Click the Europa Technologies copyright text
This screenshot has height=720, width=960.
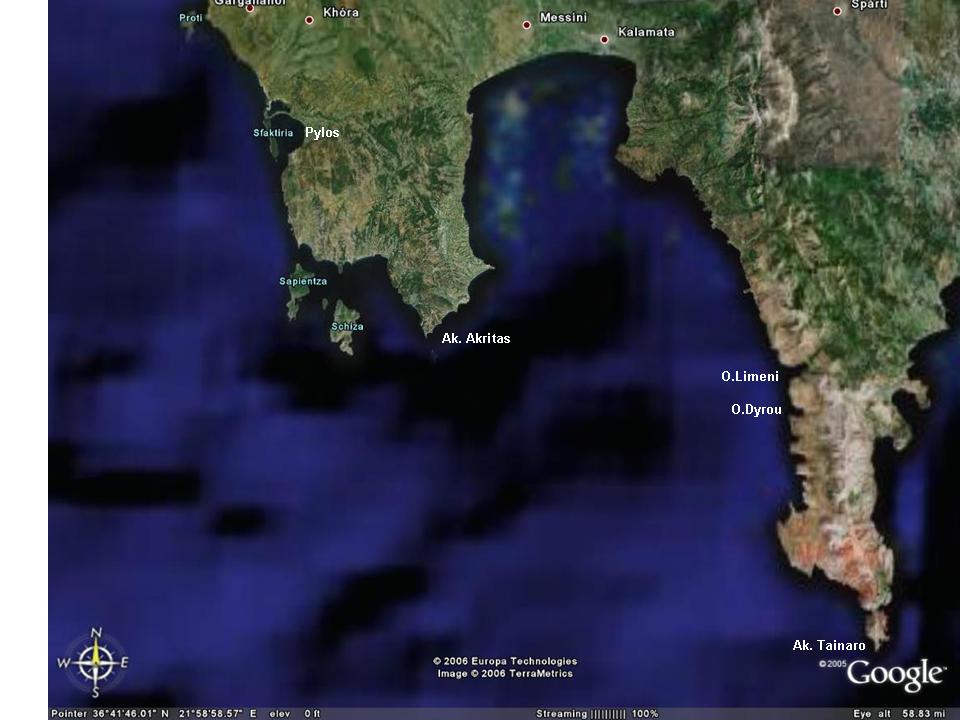tap(505, 661)
